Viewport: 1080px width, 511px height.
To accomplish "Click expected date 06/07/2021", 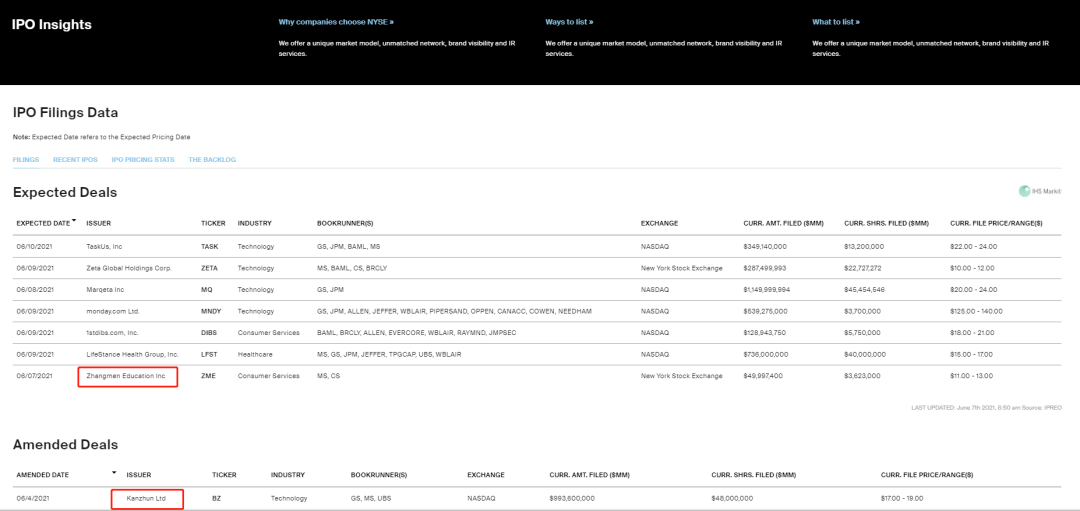I will click(x=34, y=376).
